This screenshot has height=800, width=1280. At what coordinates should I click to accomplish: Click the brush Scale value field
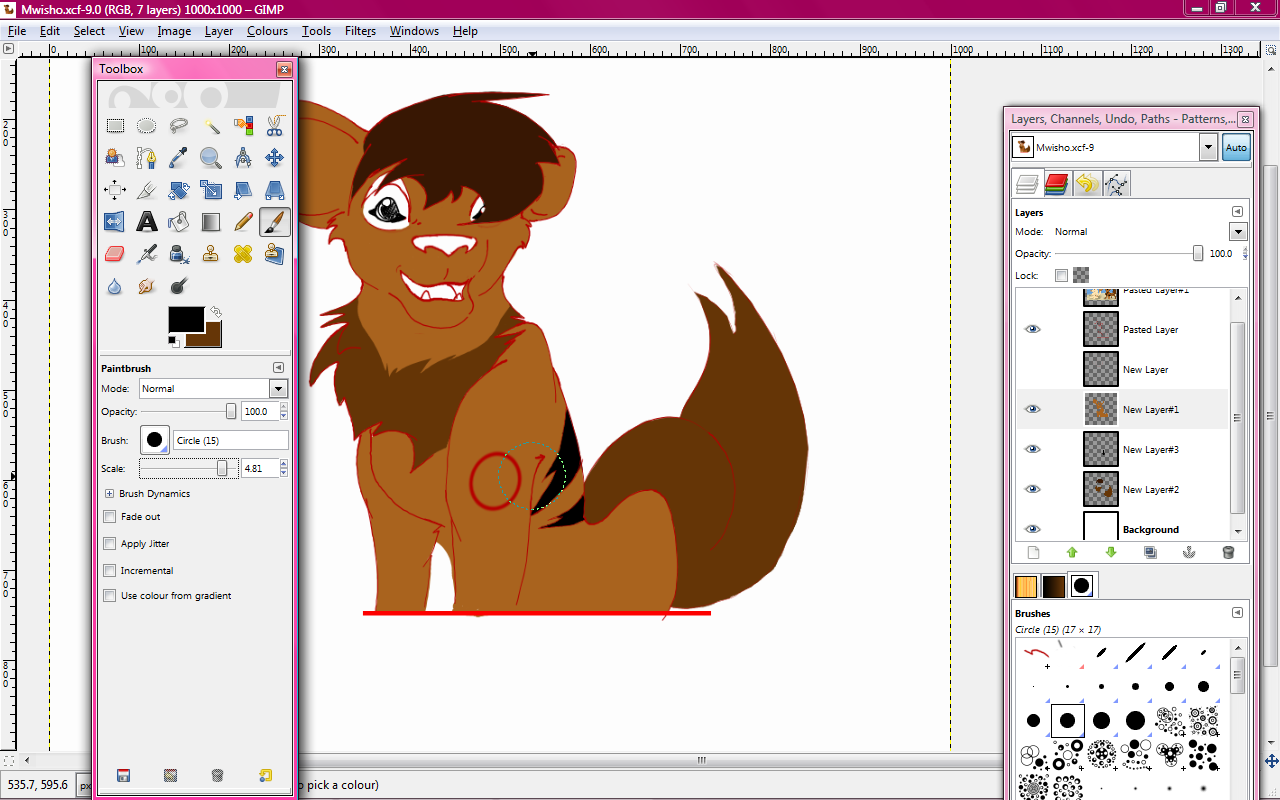pos(258,468)
